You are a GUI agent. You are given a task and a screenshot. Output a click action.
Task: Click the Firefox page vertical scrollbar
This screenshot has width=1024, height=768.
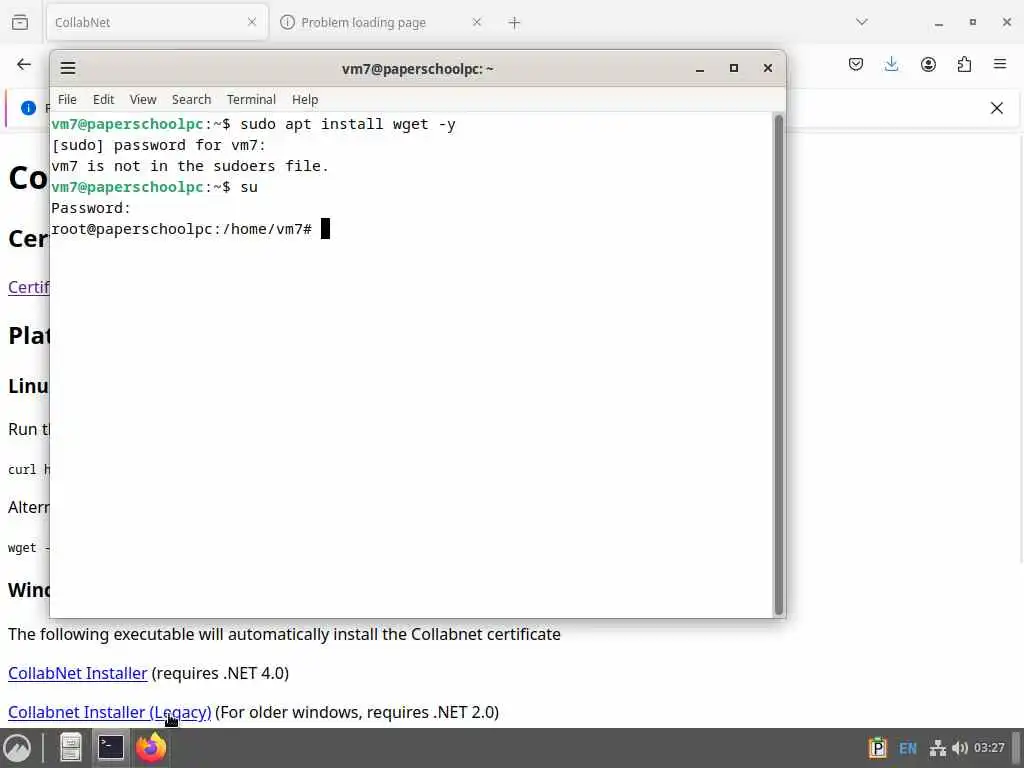pos(1021,346)
